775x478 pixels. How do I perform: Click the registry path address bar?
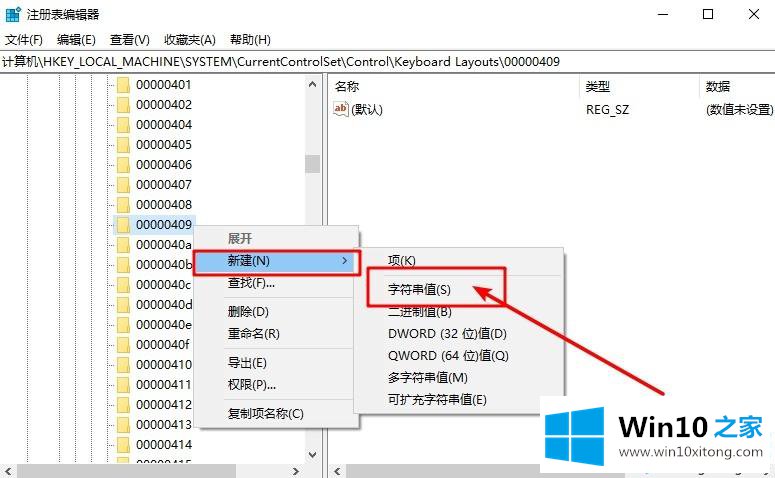coord(388,62)
